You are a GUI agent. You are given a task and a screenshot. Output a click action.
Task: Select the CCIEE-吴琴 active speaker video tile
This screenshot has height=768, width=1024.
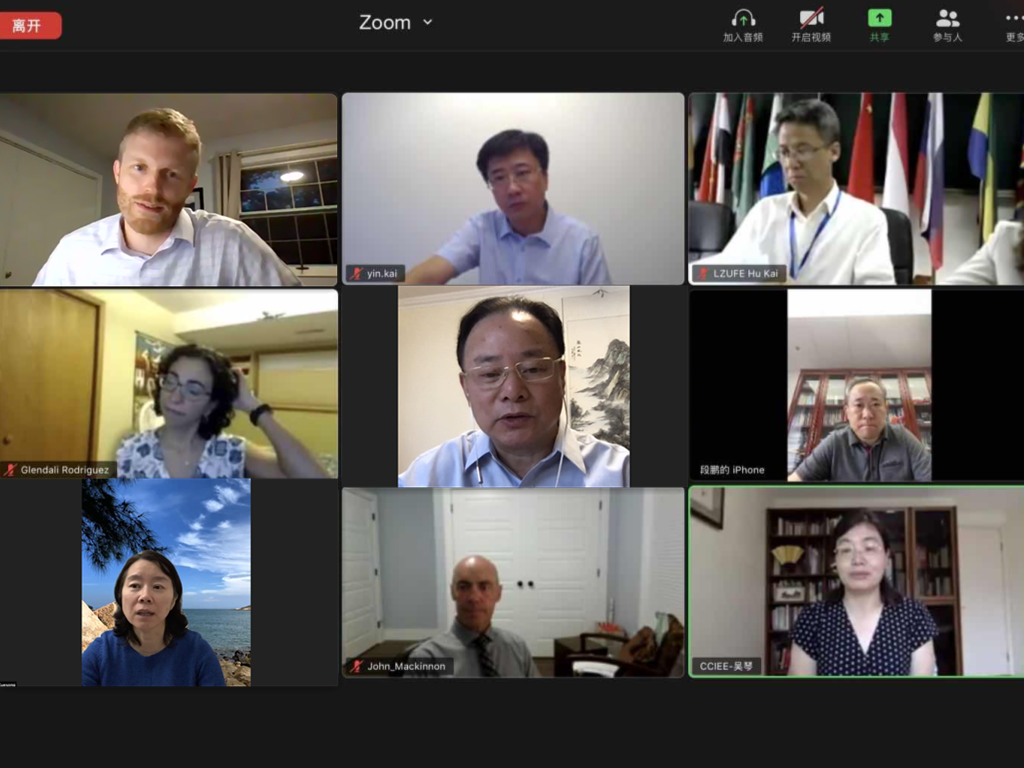tap(857, 581)
